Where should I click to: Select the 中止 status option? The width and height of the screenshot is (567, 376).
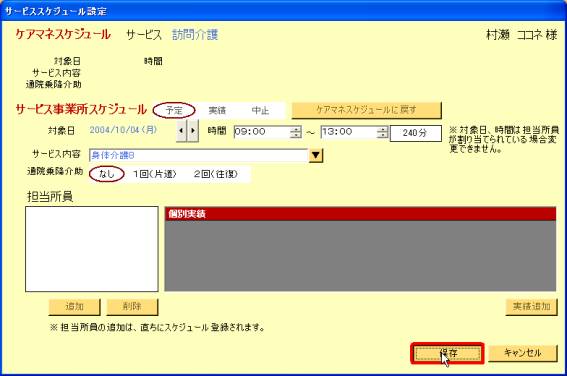[x=260, y=110]
